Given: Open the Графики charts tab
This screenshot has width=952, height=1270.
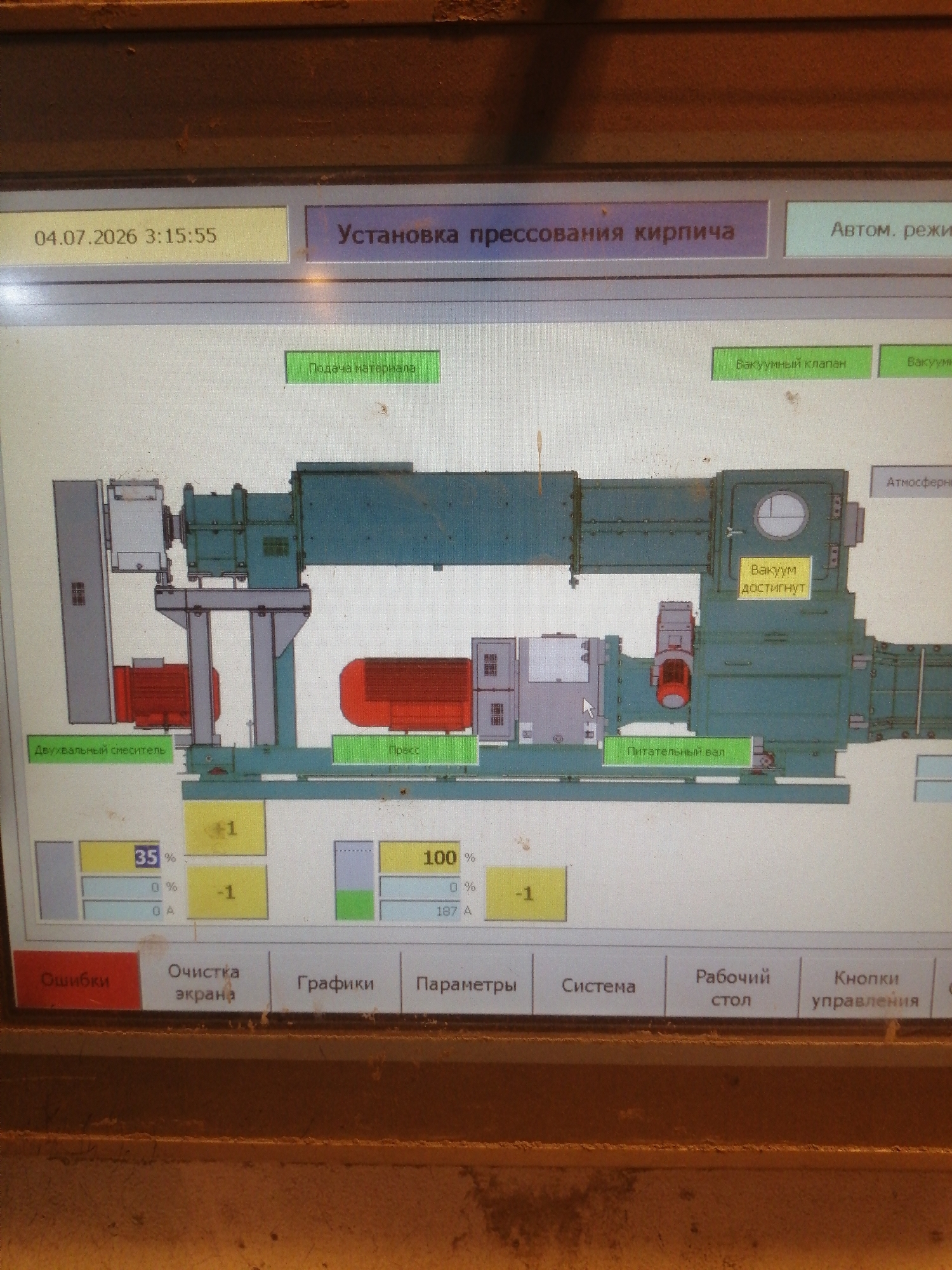Looking at the screenshot, I should click(x=335, y=983).
